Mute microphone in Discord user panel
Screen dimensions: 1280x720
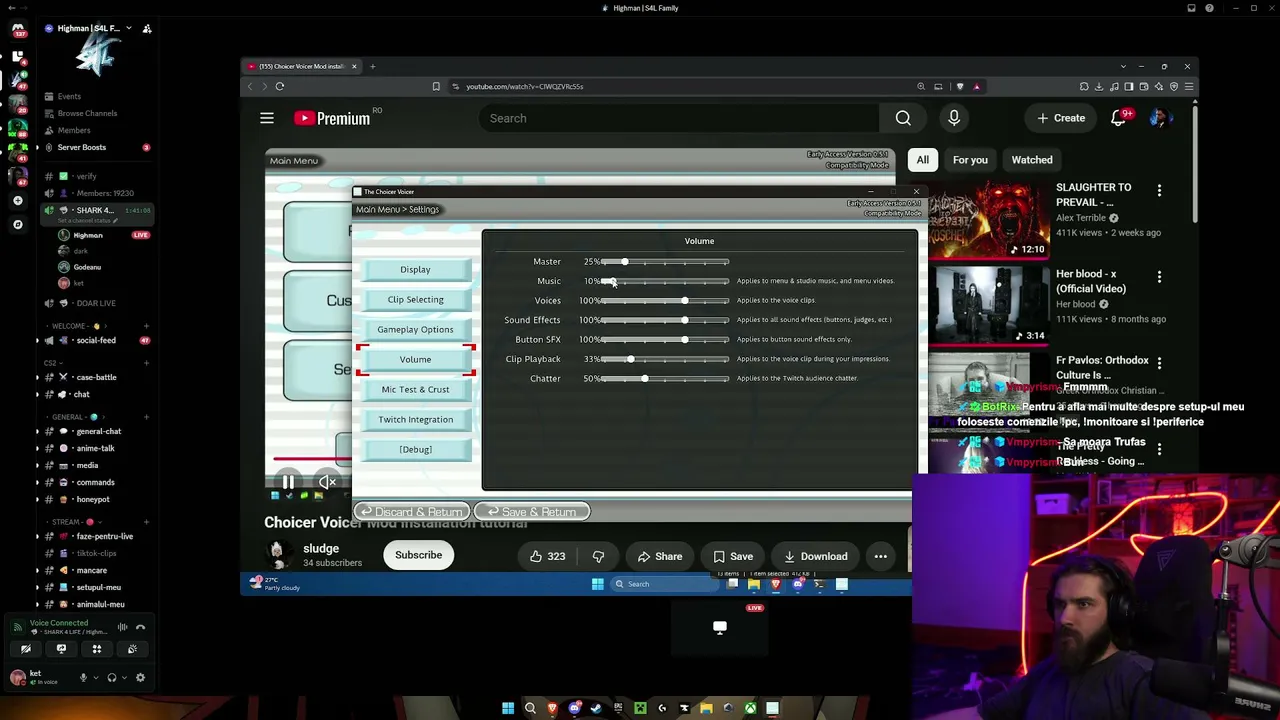pos(84,677)
